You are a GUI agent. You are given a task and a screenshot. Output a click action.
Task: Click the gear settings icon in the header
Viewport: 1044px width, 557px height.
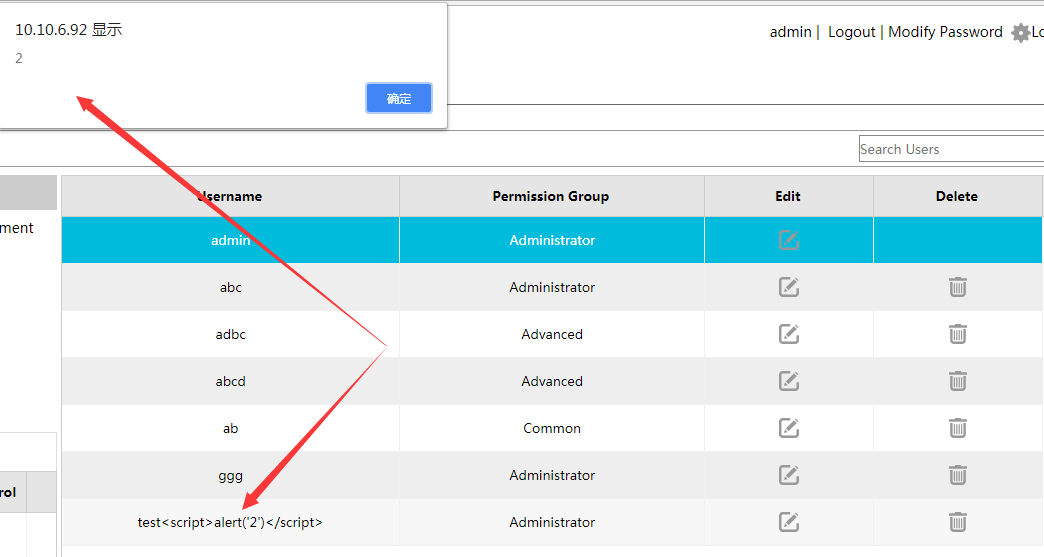(1020, 33)
